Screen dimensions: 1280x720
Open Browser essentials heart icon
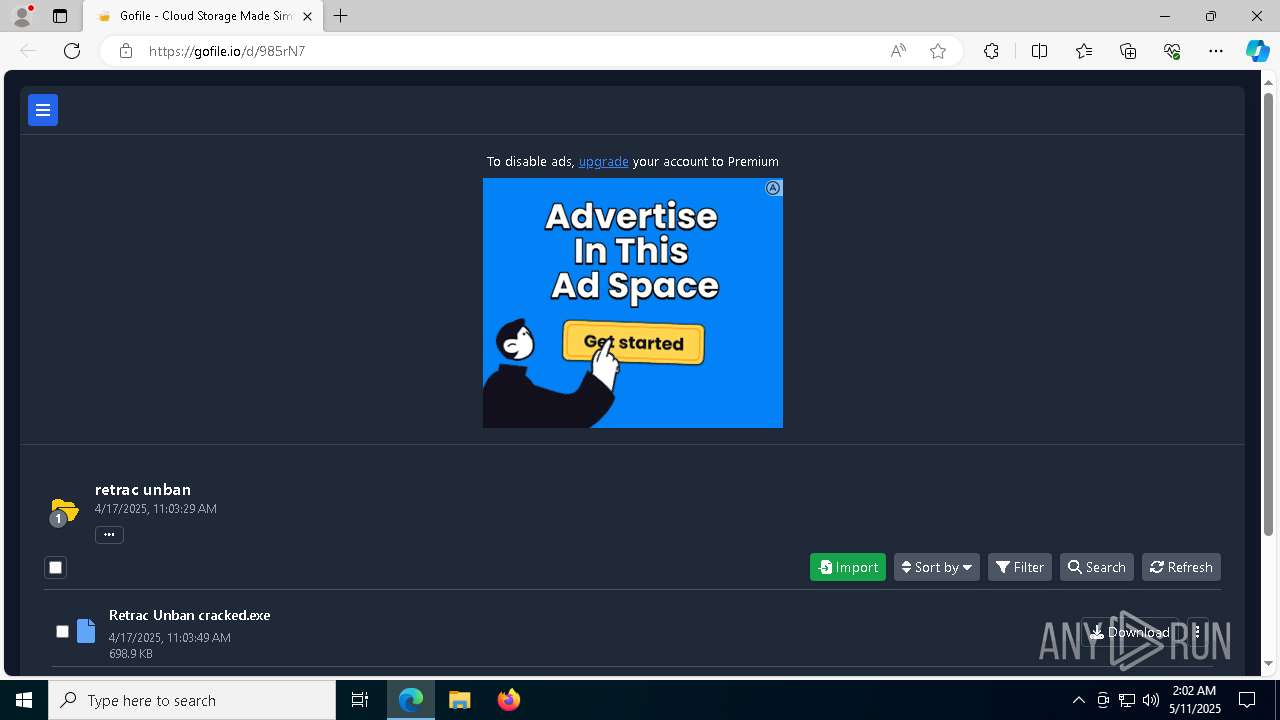(x=1172, y=51)
